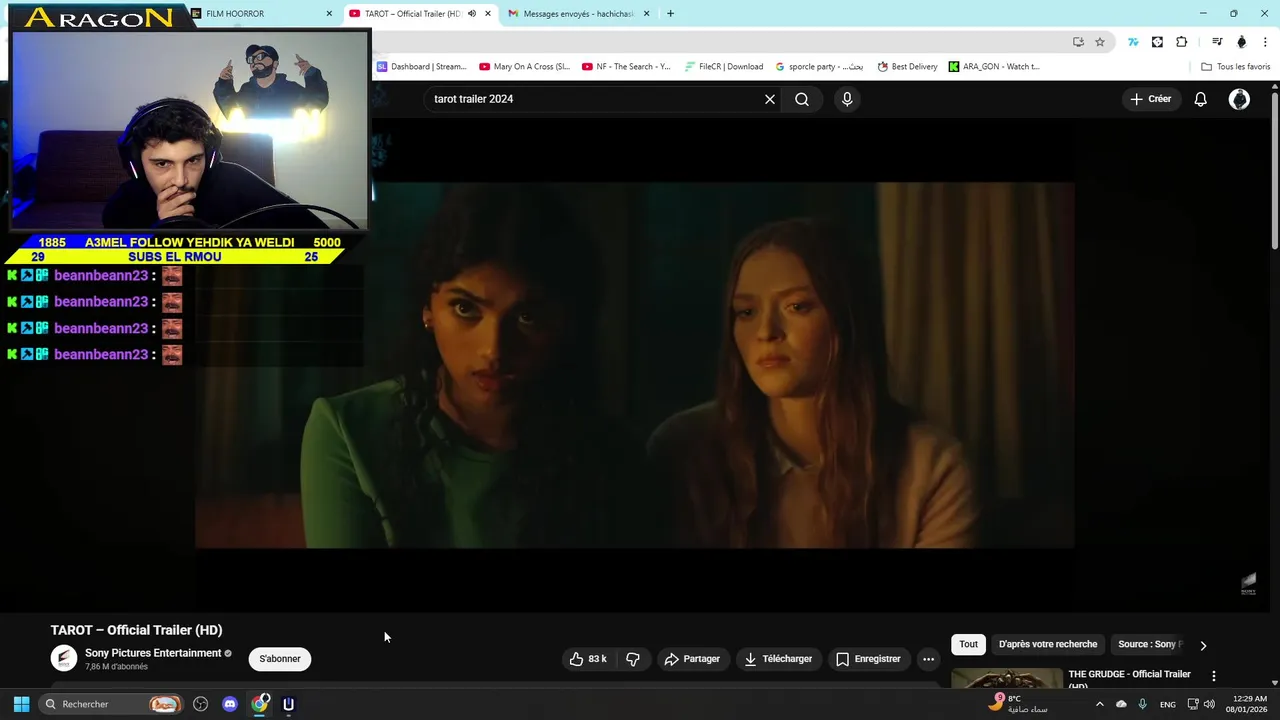Click the Télécharger download button

pyautogui.click(x=778, y=659)
